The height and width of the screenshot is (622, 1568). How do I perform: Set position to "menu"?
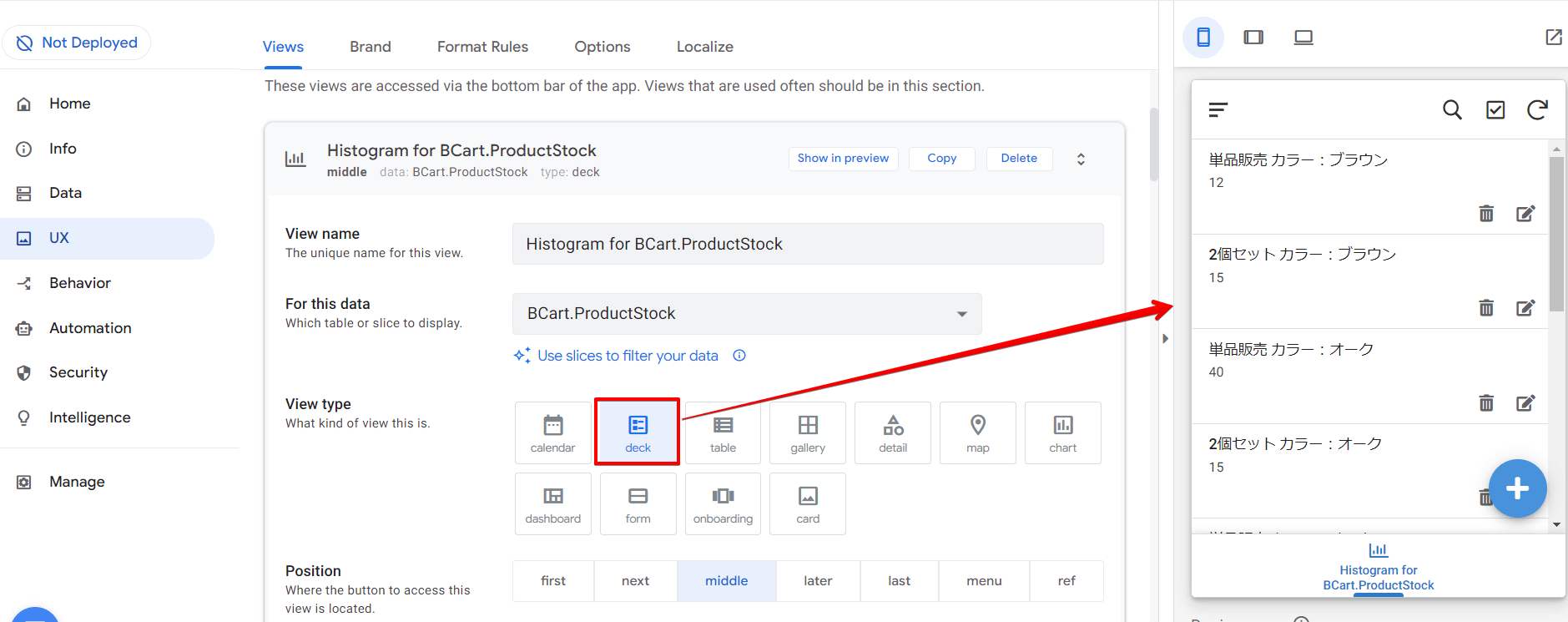(x=984, y=581)
